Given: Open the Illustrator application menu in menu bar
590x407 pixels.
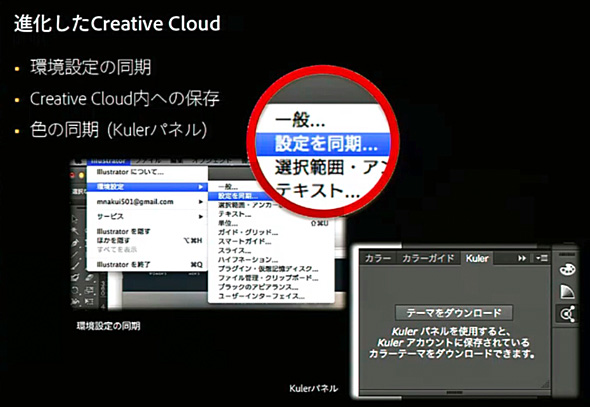Looking at the screenshot, I should tap(108, 161).
